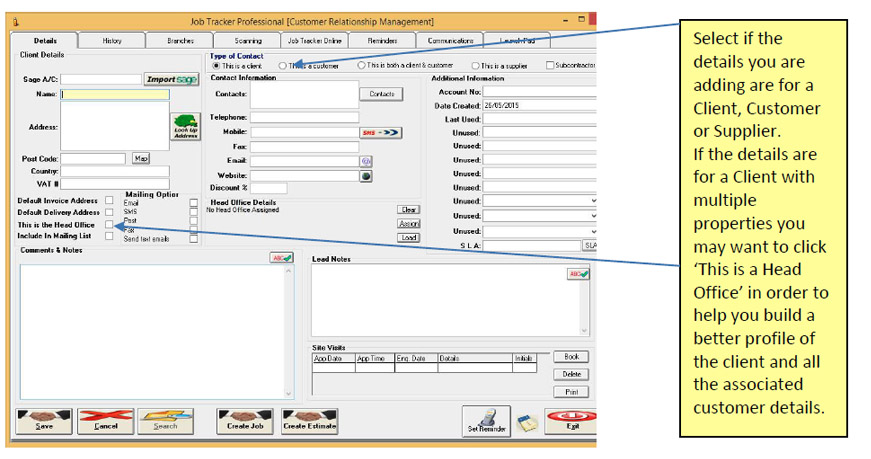Switch to the Details tab
The image size is (871, 459).
point(45,41)
